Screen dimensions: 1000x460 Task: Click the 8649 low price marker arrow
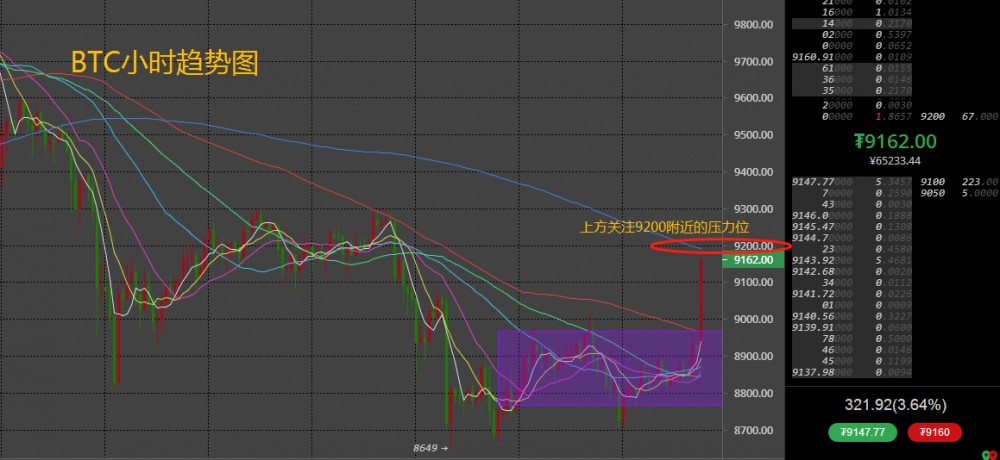click(432, 448)
